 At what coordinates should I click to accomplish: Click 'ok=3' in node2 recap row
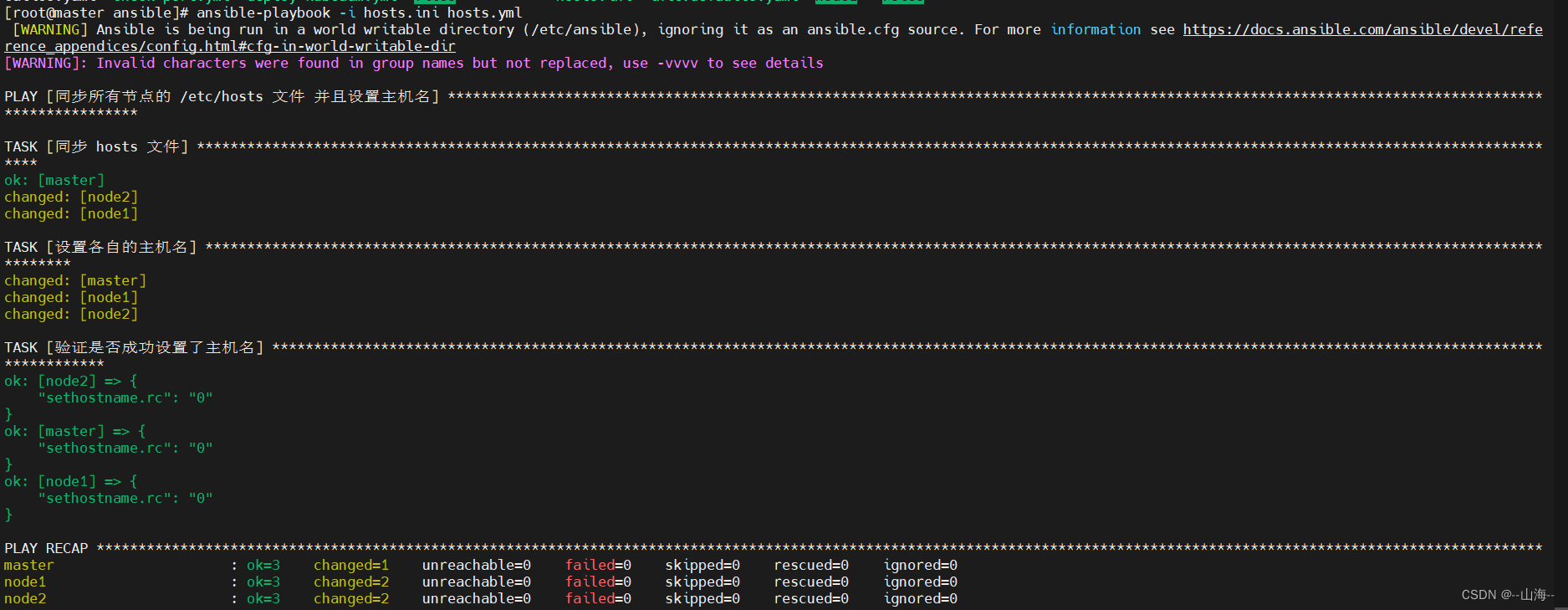[263, 599]
